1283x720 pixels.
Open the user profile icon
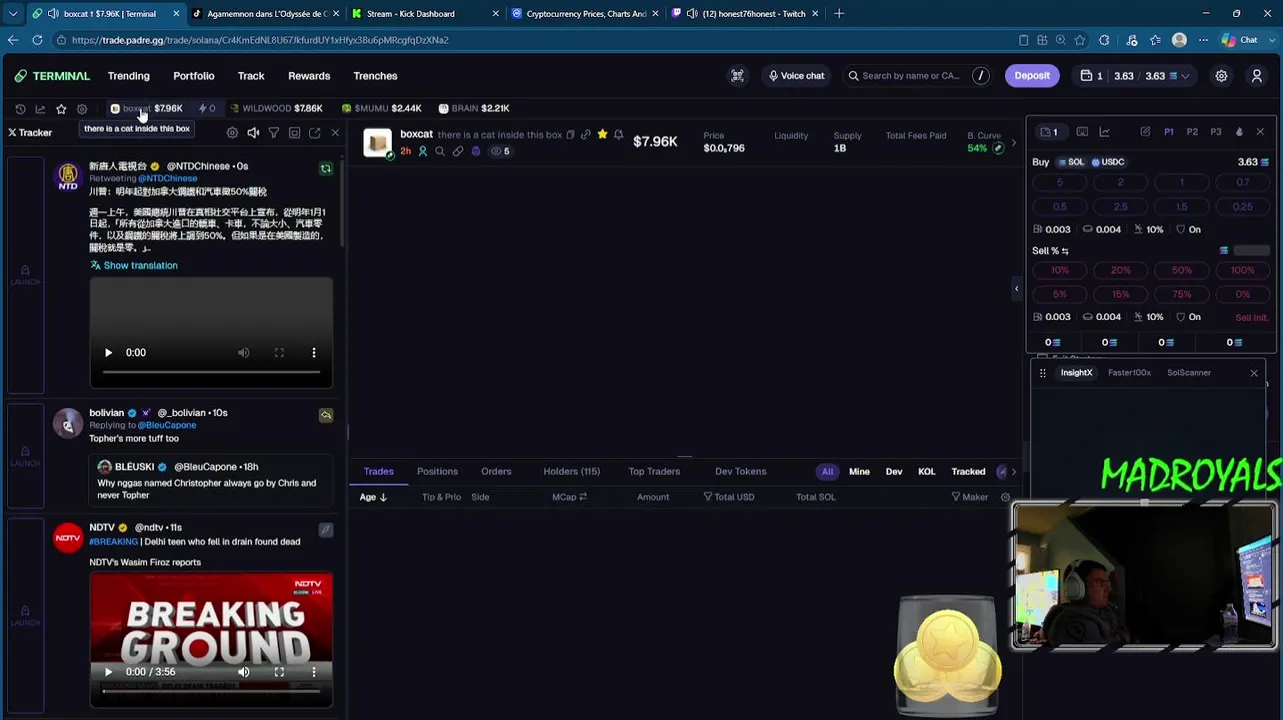tap(1257, 76)
